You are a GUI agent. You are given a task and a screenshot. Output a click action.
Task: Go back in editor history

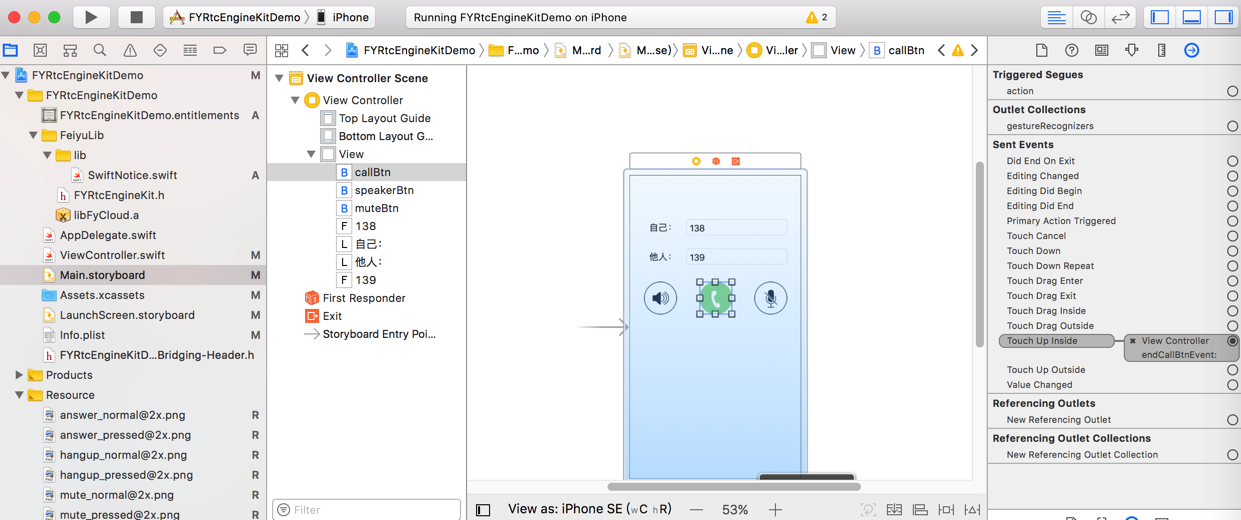coord(305,50)
